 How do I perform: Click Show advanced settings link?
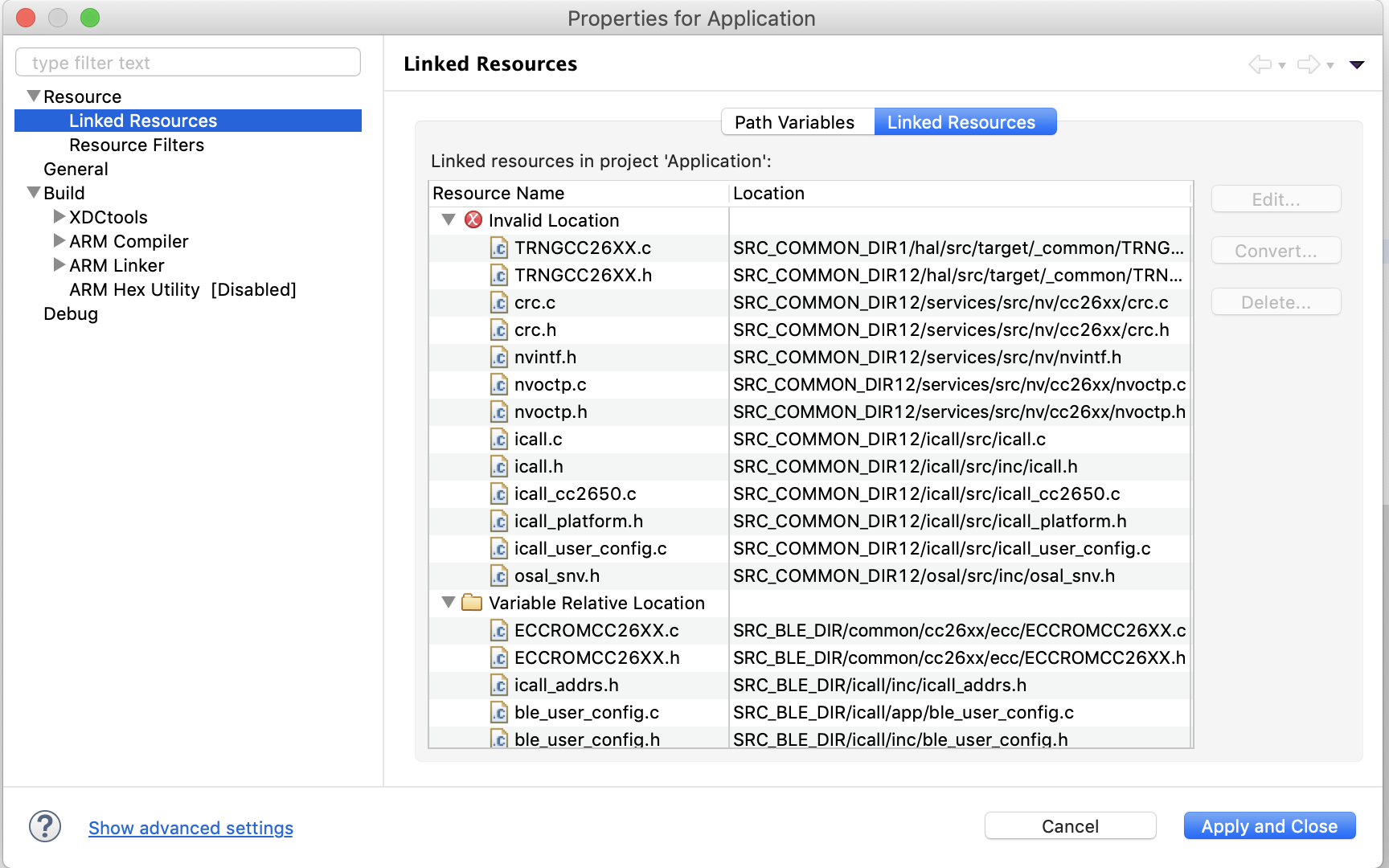[191, 828]
